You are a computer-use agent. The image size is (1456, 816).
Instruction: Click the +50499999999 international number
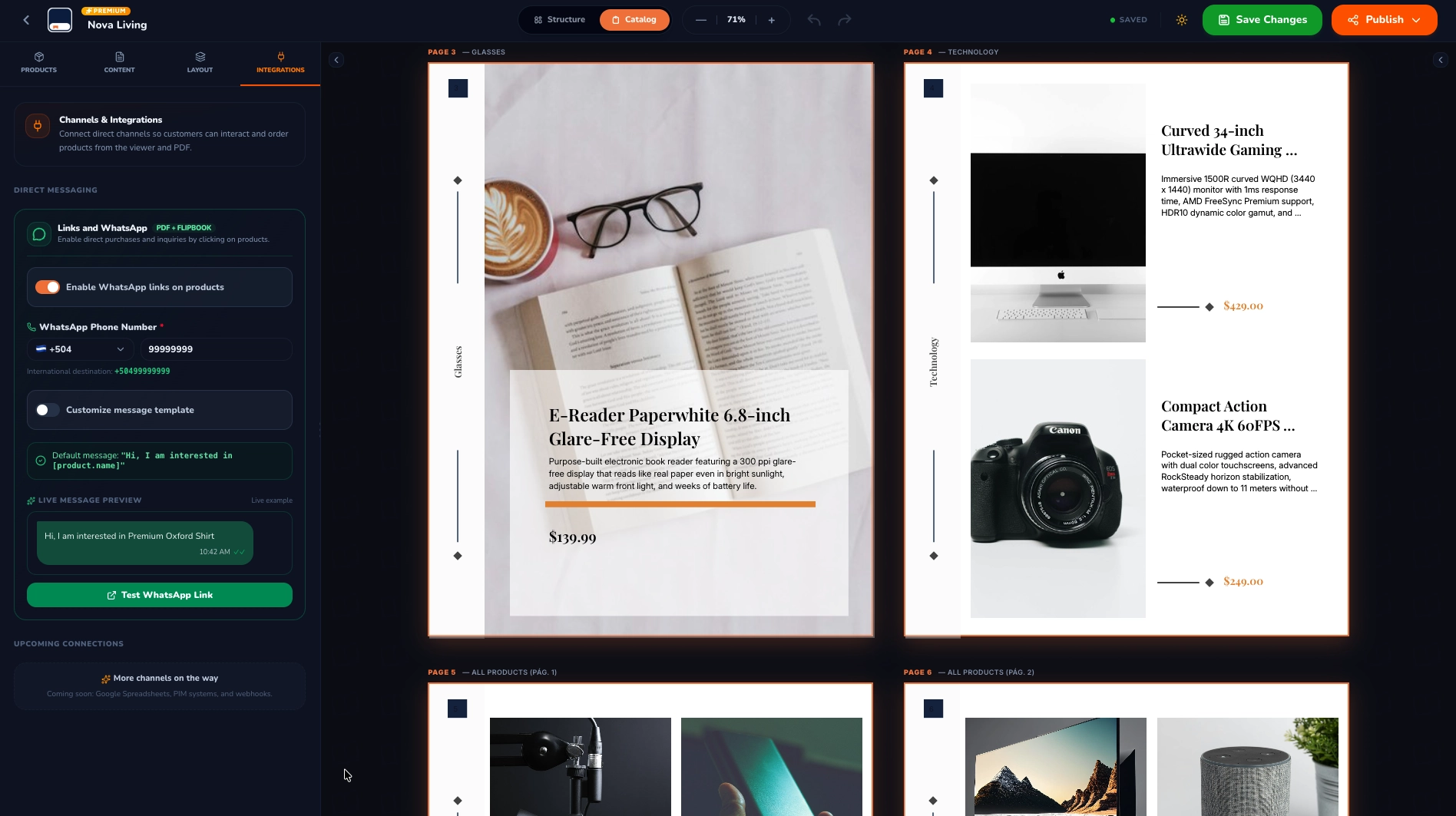(x=142, y=372)
